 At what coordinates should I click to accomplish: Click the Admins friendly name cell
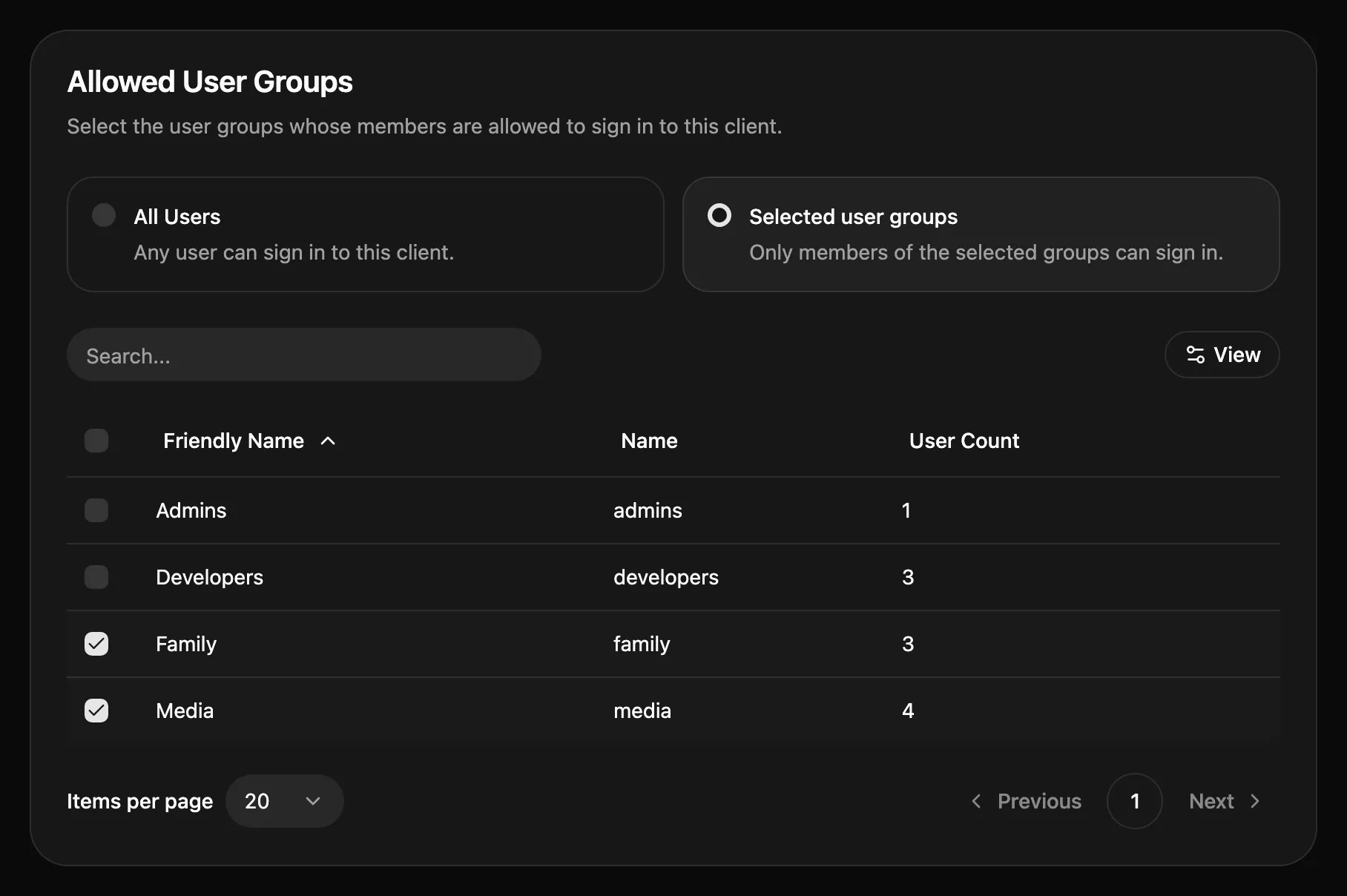coord(191,510)
